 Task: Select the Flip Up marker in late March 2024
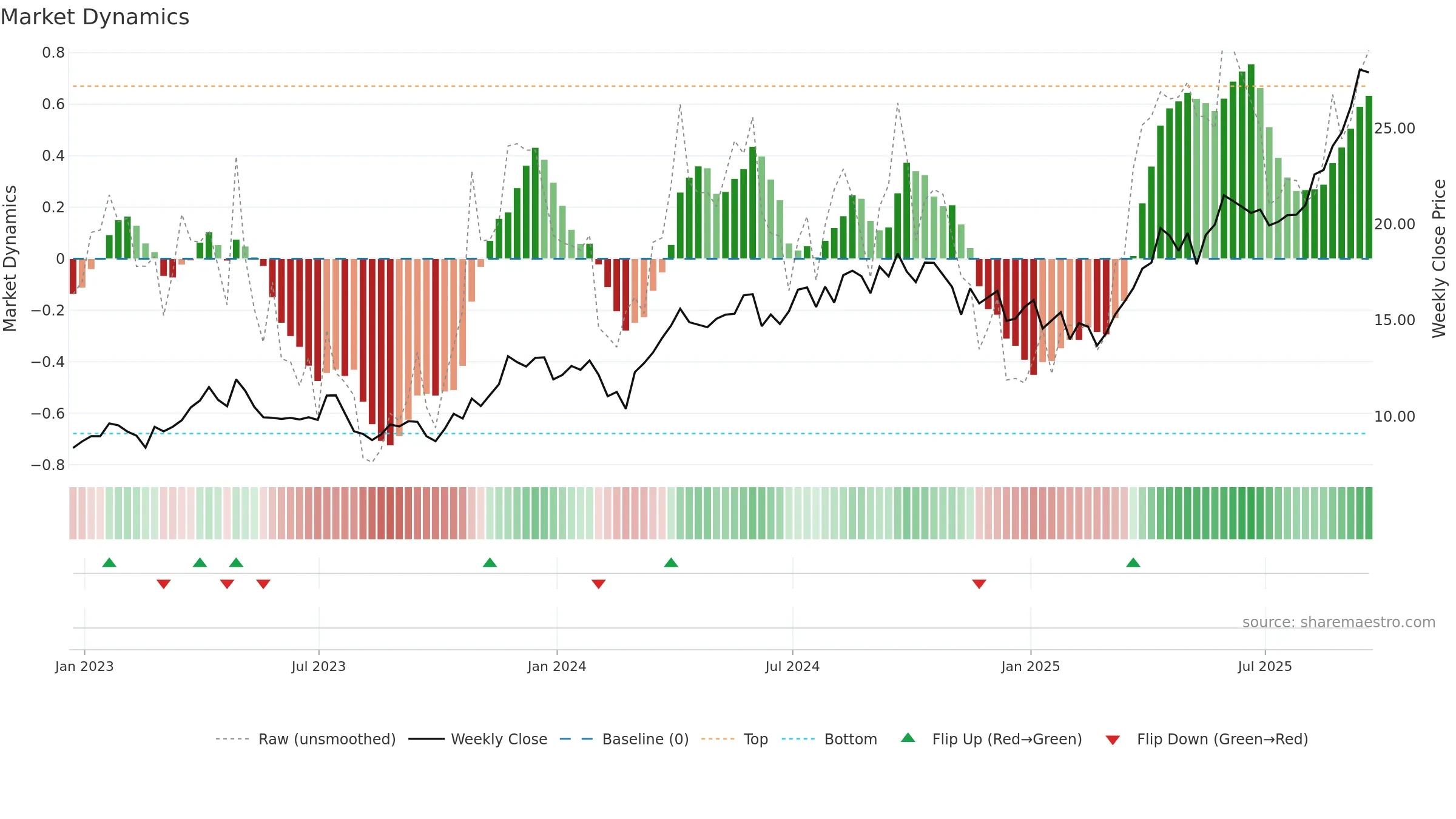[671, 562]
